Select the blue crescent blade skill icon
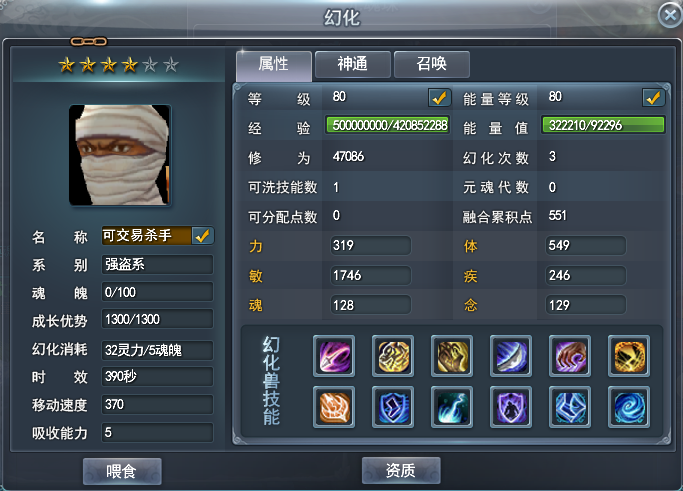The height and width of the screenshot is (491, 683). (511, 356)
